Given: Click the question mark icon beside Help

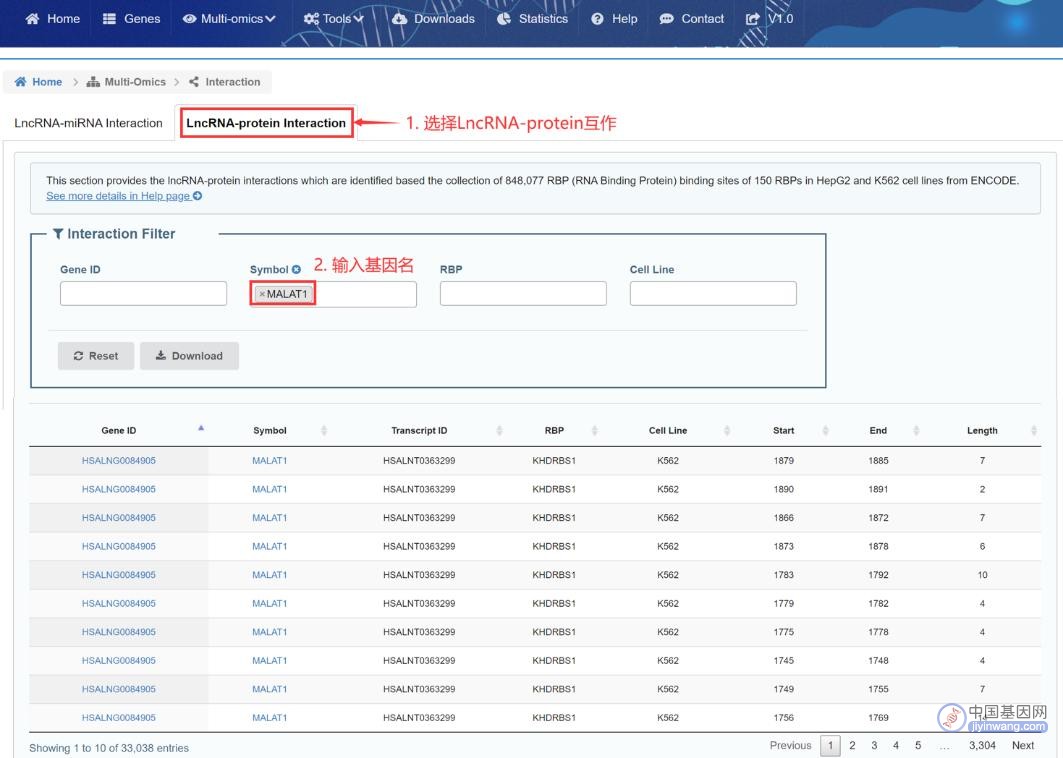Looking at the screenshot, I should pos(597,19).
